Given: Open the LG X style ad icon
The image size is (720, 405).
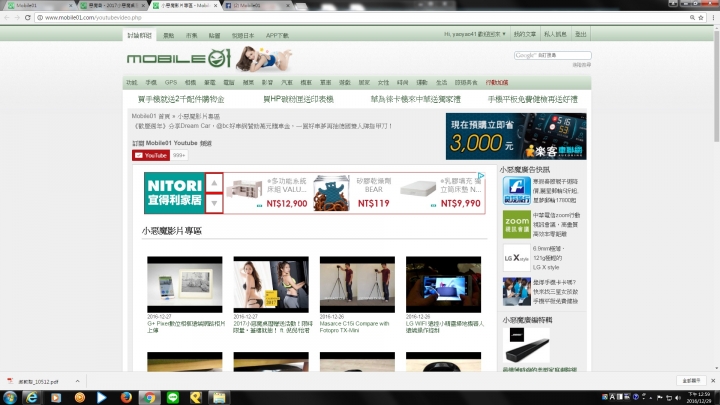Looking at the screenshot, I should click(517, 258).
